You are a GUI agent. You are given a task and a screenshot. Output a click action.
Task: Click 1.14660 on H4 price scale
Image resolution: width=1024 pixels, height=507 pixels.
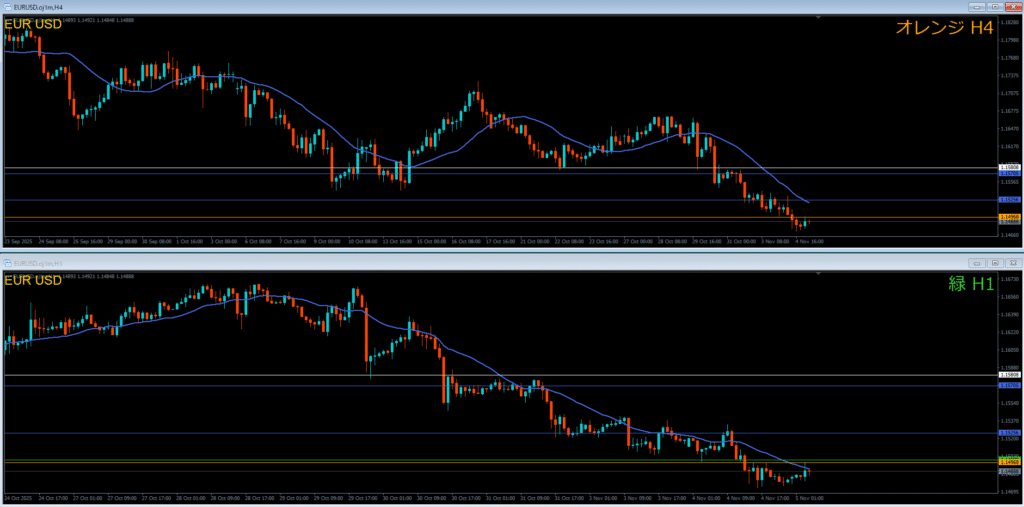pyautogui.click(x=1009, y=234)
